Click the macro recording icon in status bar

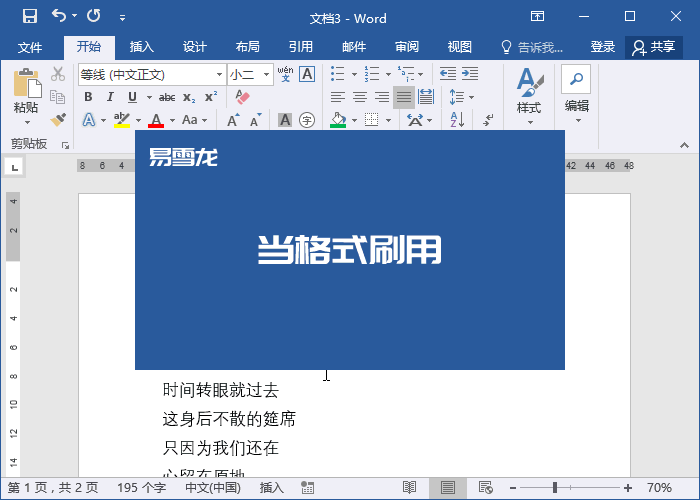coord(307,488)
